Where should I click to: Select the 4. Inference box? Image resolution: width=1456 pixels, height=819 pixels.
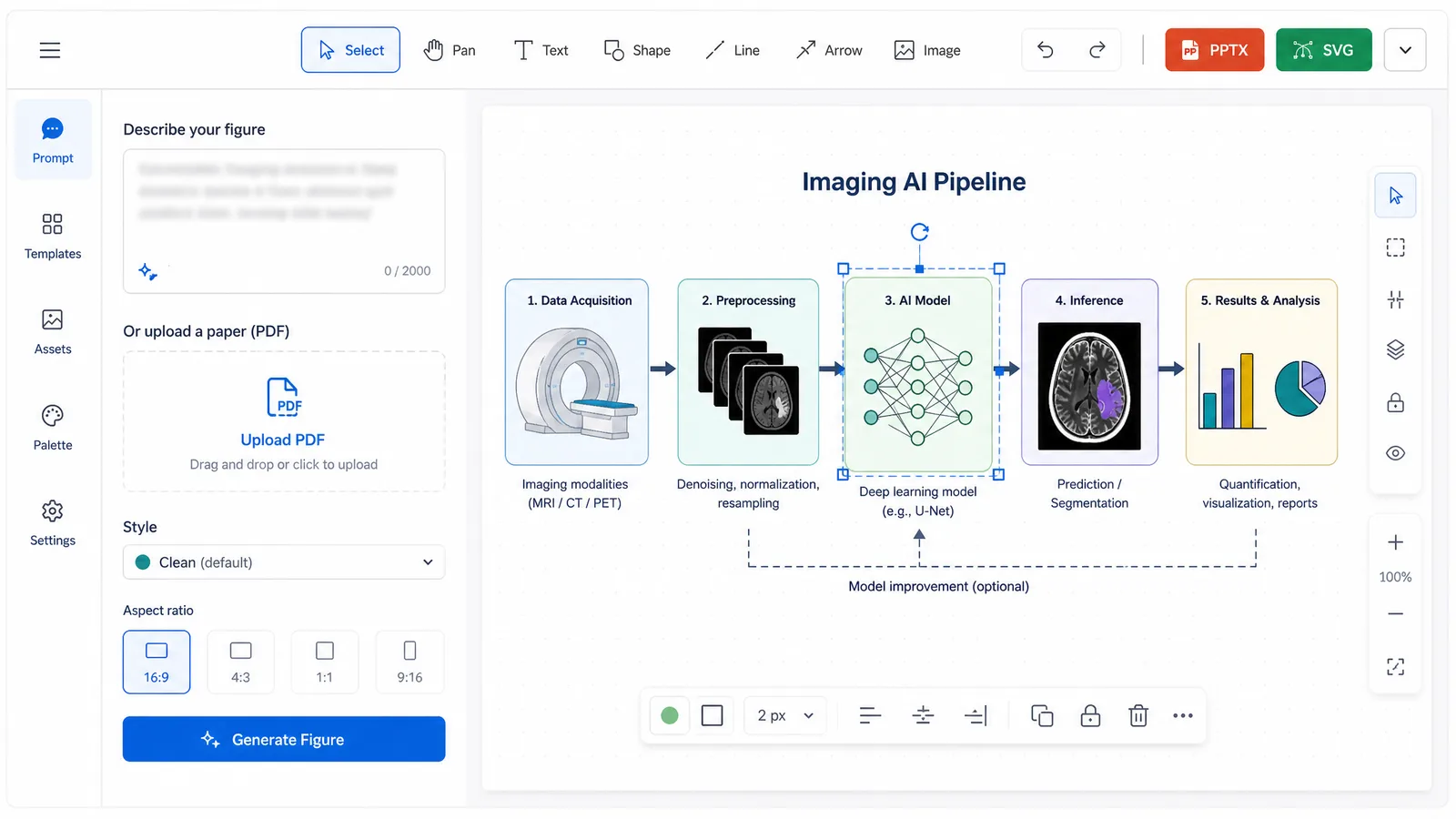point(1089,372)
